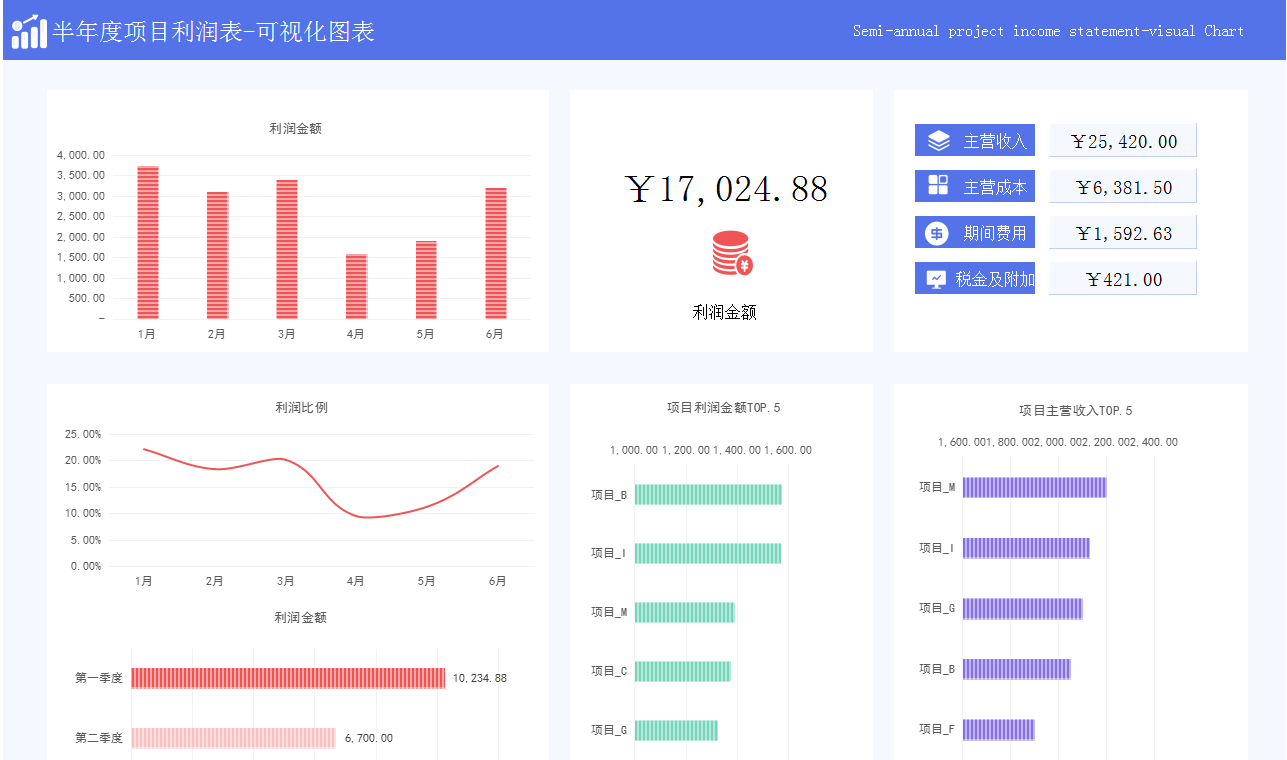Select the purple 项目_F revenue bar
This screenshot has width=1287, height=760.
click(999, 729)
